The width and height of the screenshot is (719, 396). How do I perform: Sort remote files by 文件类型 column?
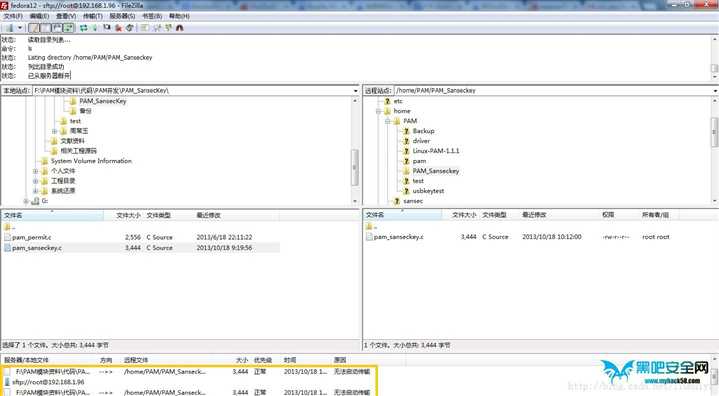click(x=499, y=214)
